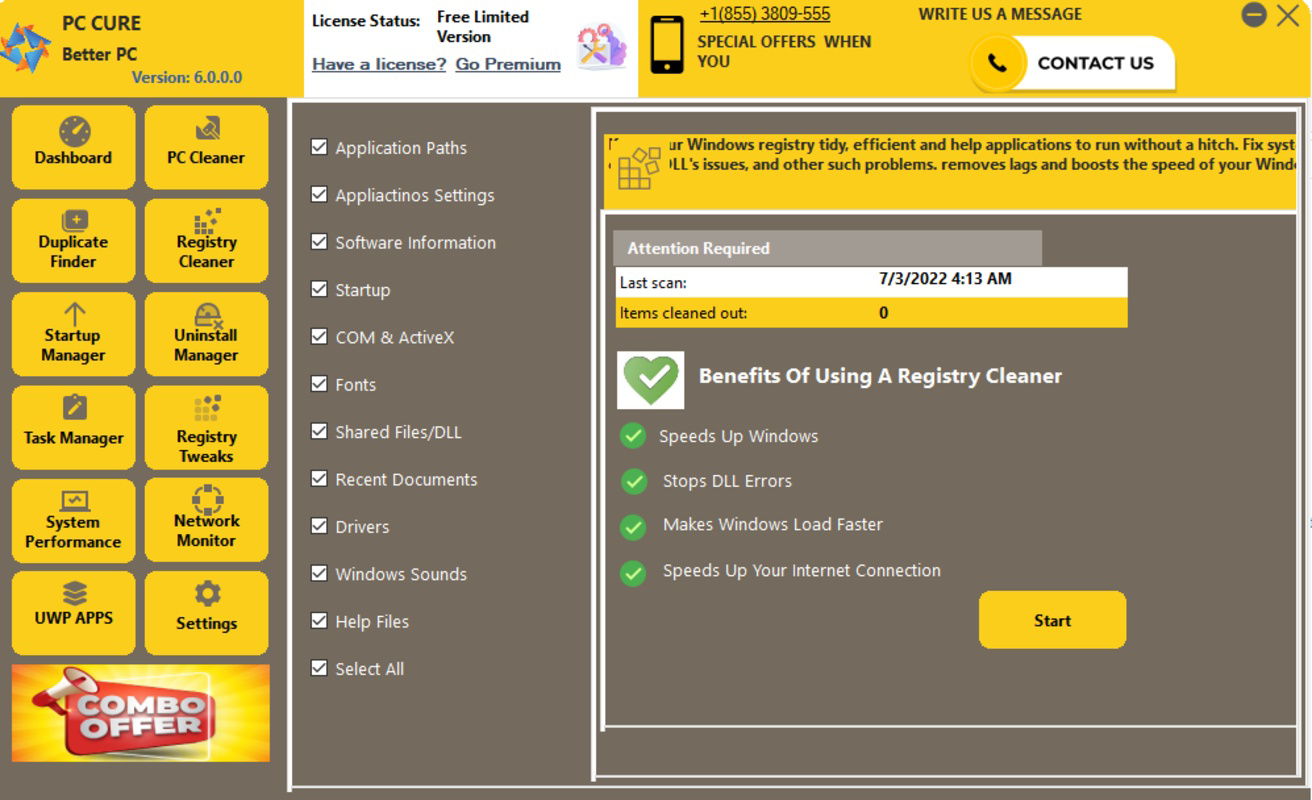Uncheck Application Paths
Screen dimensions: 1312x800
(319, 147)
